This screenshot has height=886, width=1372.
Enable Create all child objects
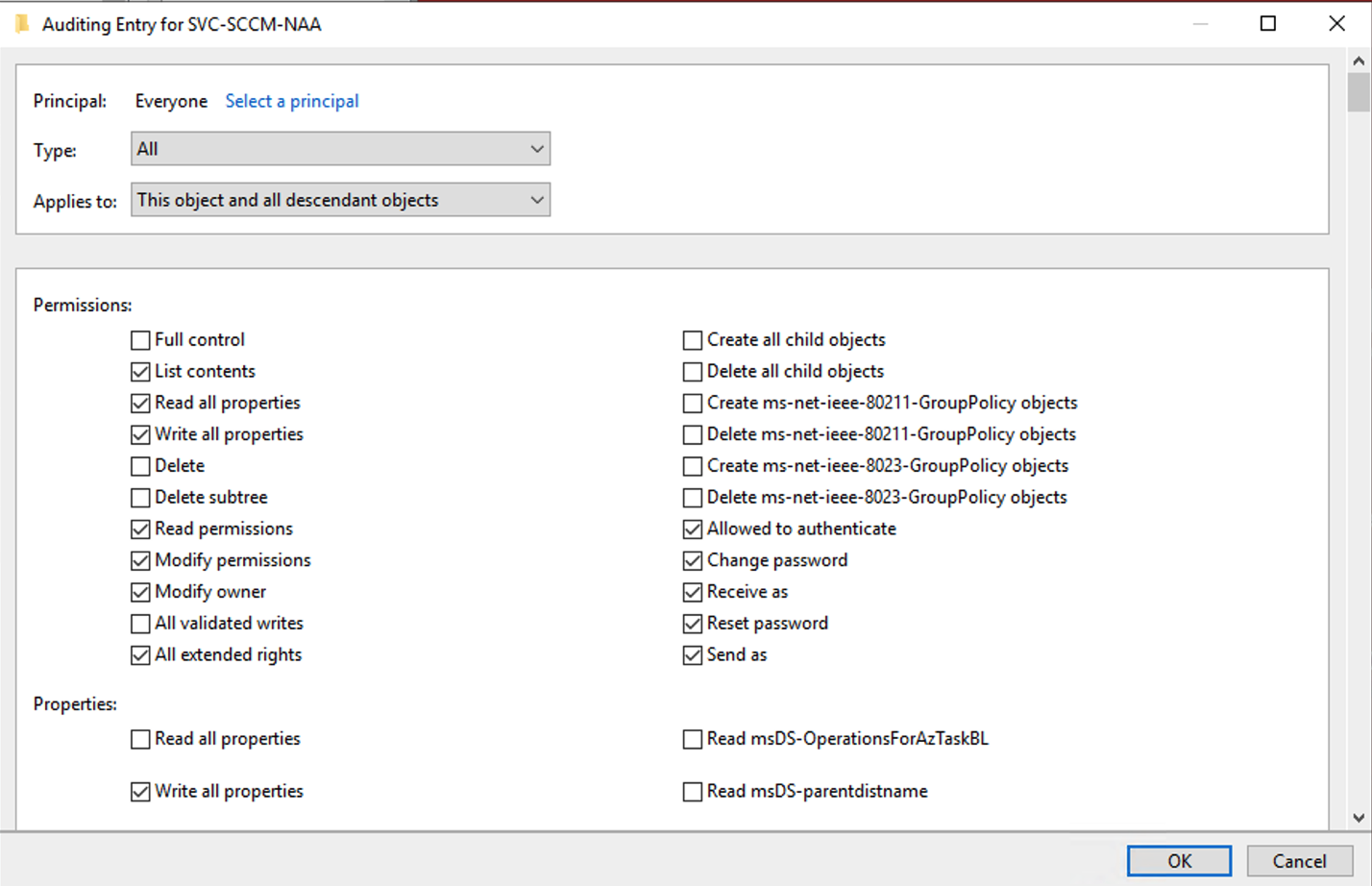(x=692, y=339)
